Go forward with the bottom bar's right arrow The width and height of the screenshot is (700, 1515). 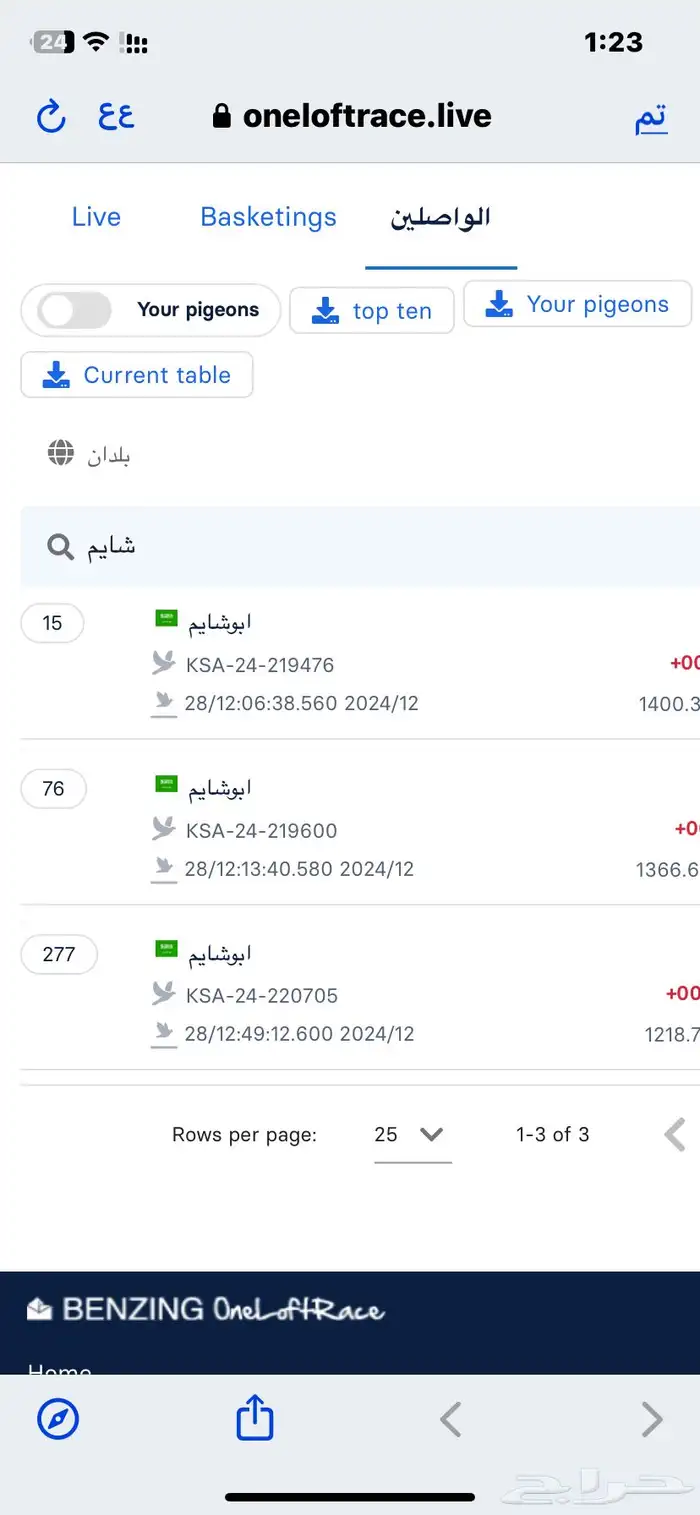pos(652,1419)
